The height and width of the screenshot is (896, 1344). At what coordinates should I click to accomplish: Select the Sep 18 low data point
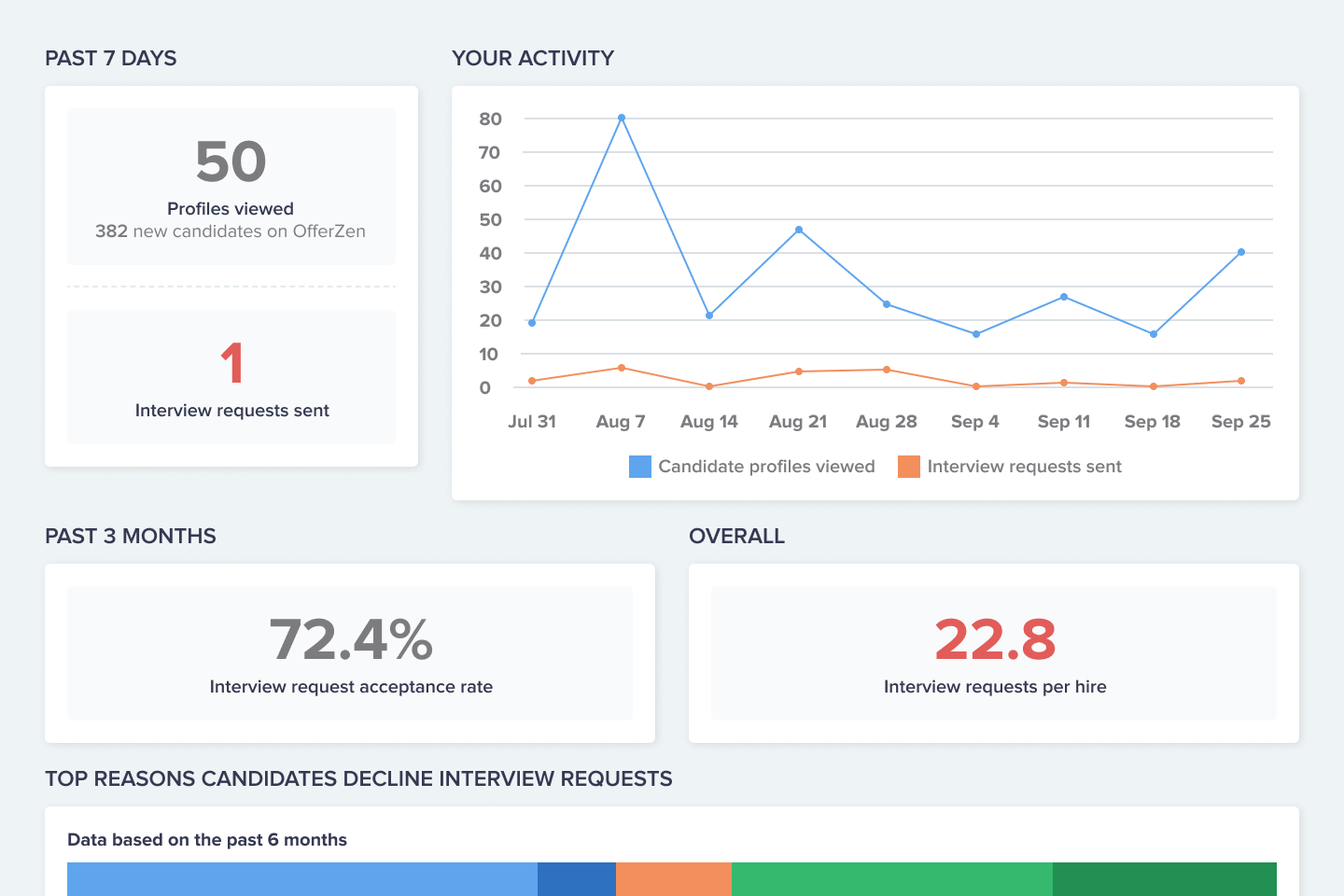[x=1154, y=332]
